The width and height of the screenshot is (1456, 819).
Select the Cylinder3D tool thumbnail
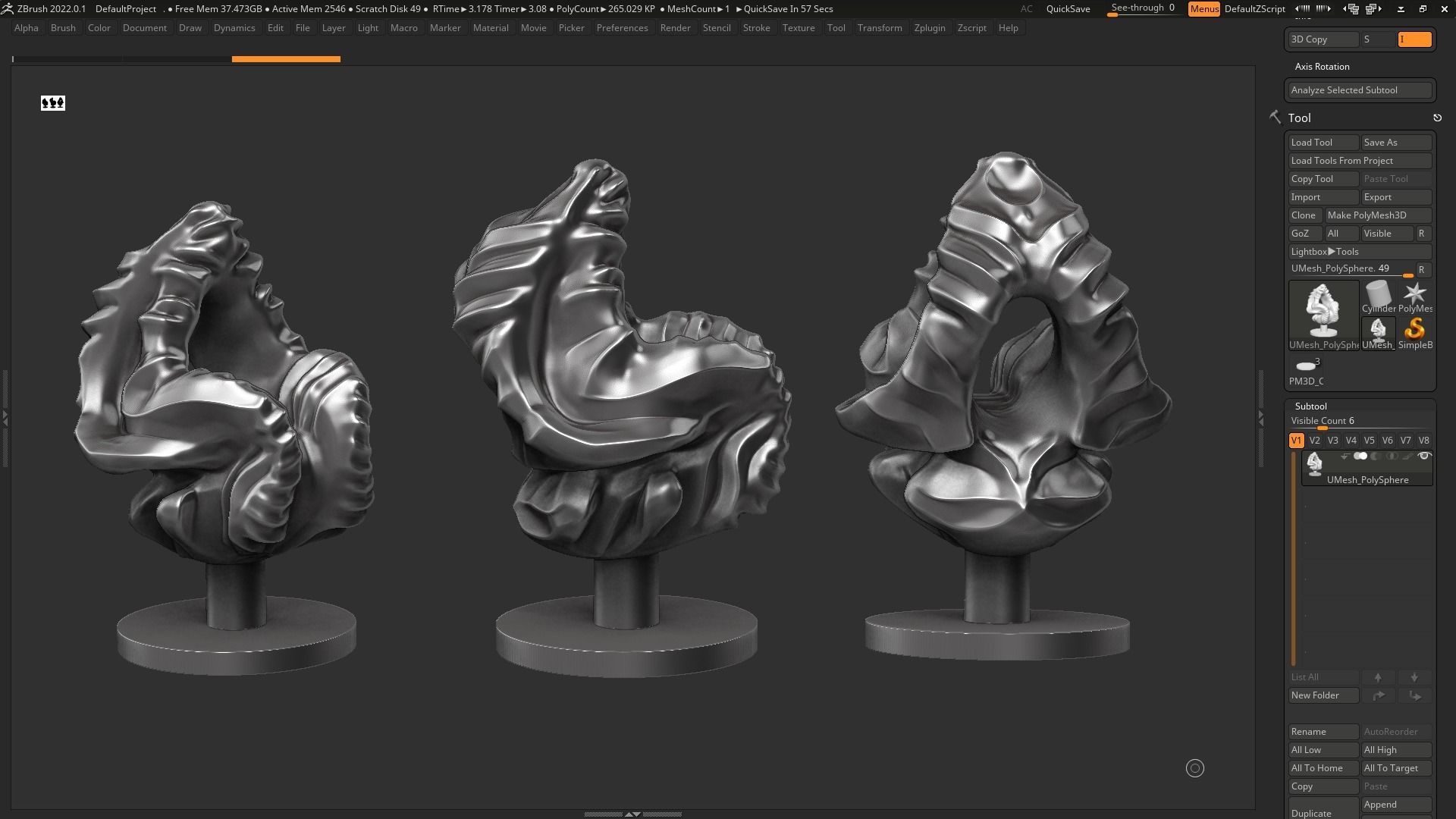(1378, 297)
